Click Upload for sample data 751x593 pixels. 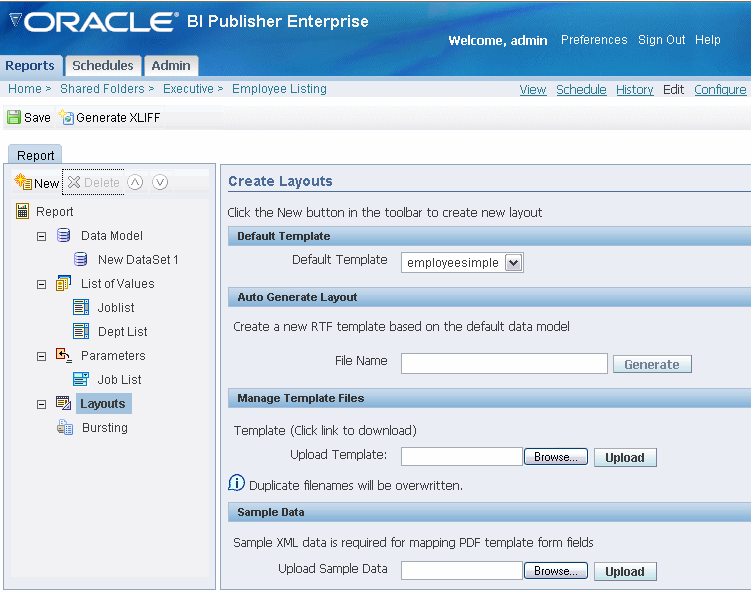(625, 571)
